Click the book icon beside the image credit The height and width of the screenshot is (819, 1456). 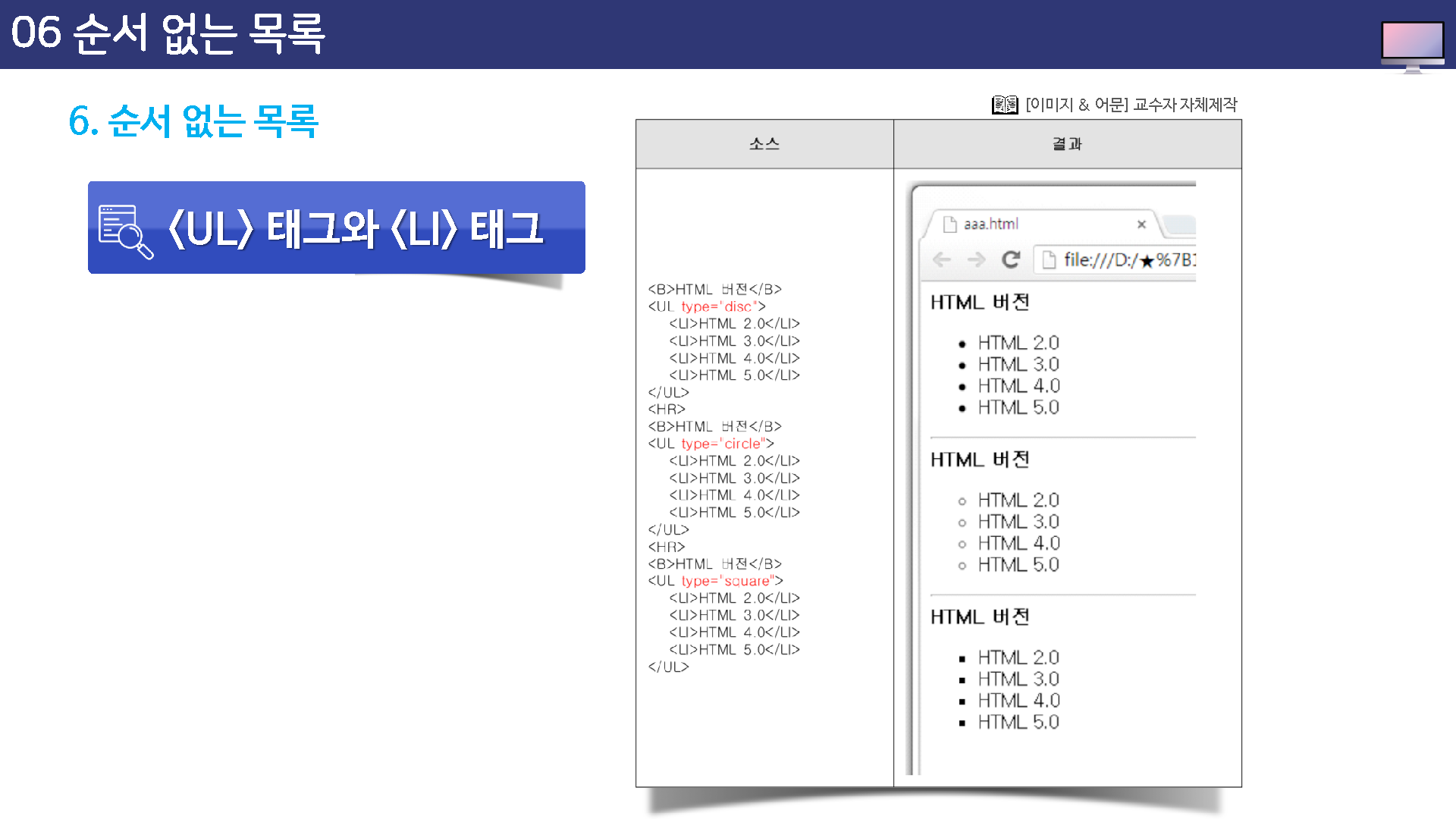pyautogui.click(x=1005, y=105)
